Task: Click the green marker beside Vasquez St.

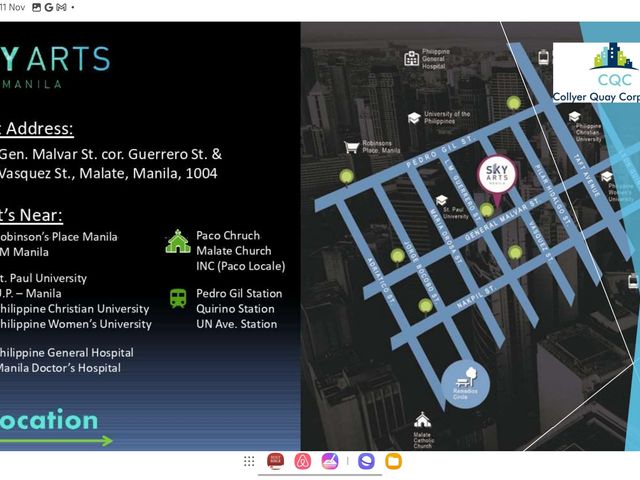Action: (x=516, y=253)
